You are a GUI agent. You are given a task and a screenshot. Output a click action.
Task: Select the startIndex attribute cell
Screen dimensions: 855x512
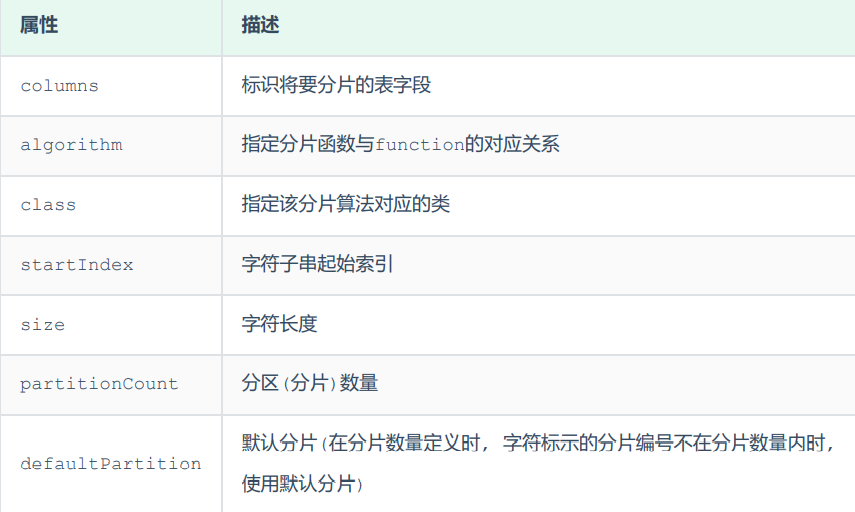pyautogui.click(x=77, y=265)
